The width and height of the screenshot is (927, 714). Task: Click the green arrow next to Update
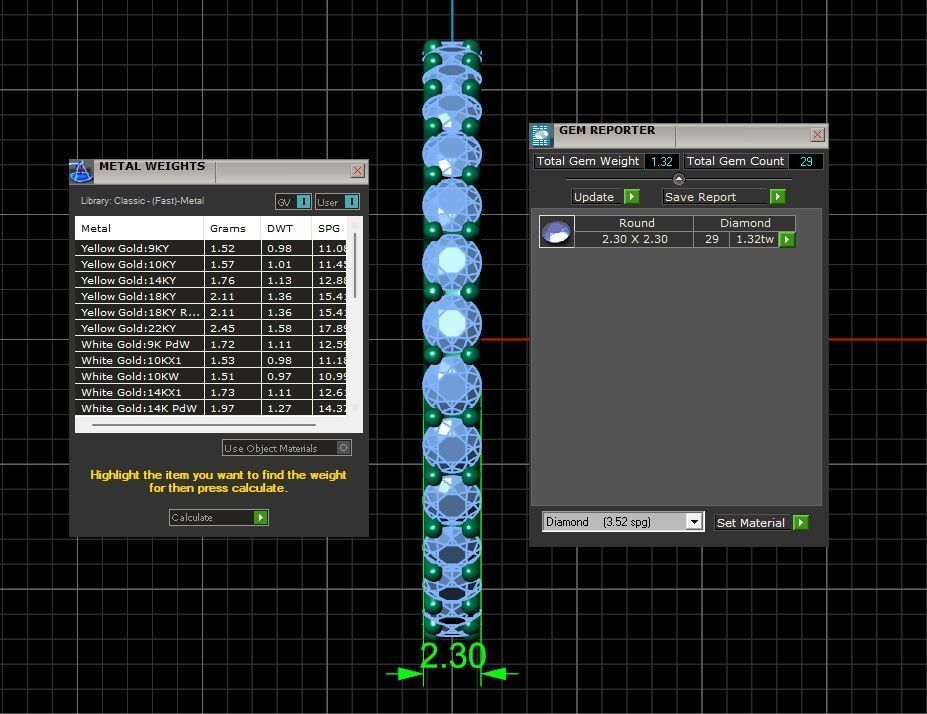coord(631,196)
